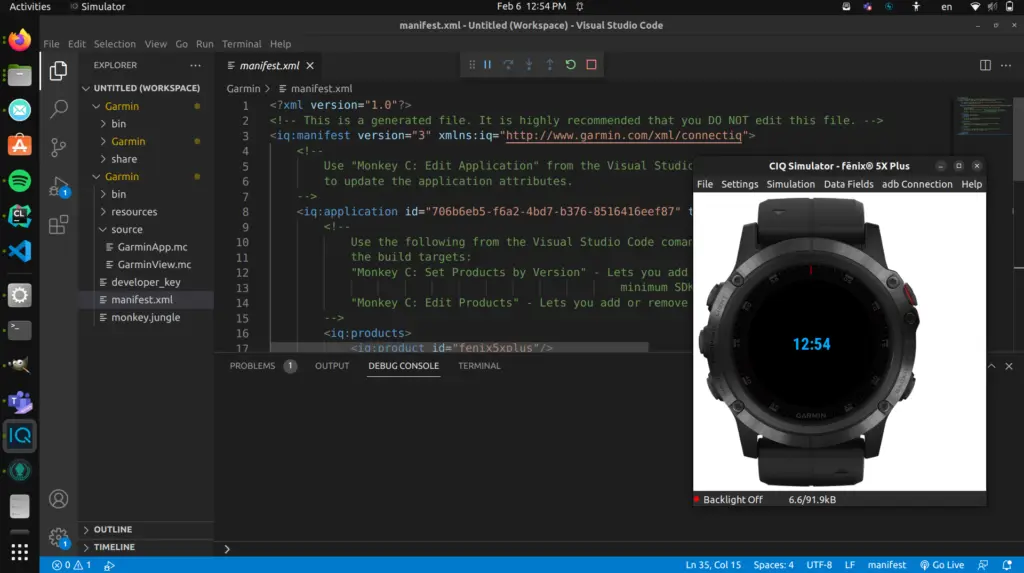This screenshot has width=1024, height=573.
Task: Open GarminView.mc file
Action: pos(154,265)
